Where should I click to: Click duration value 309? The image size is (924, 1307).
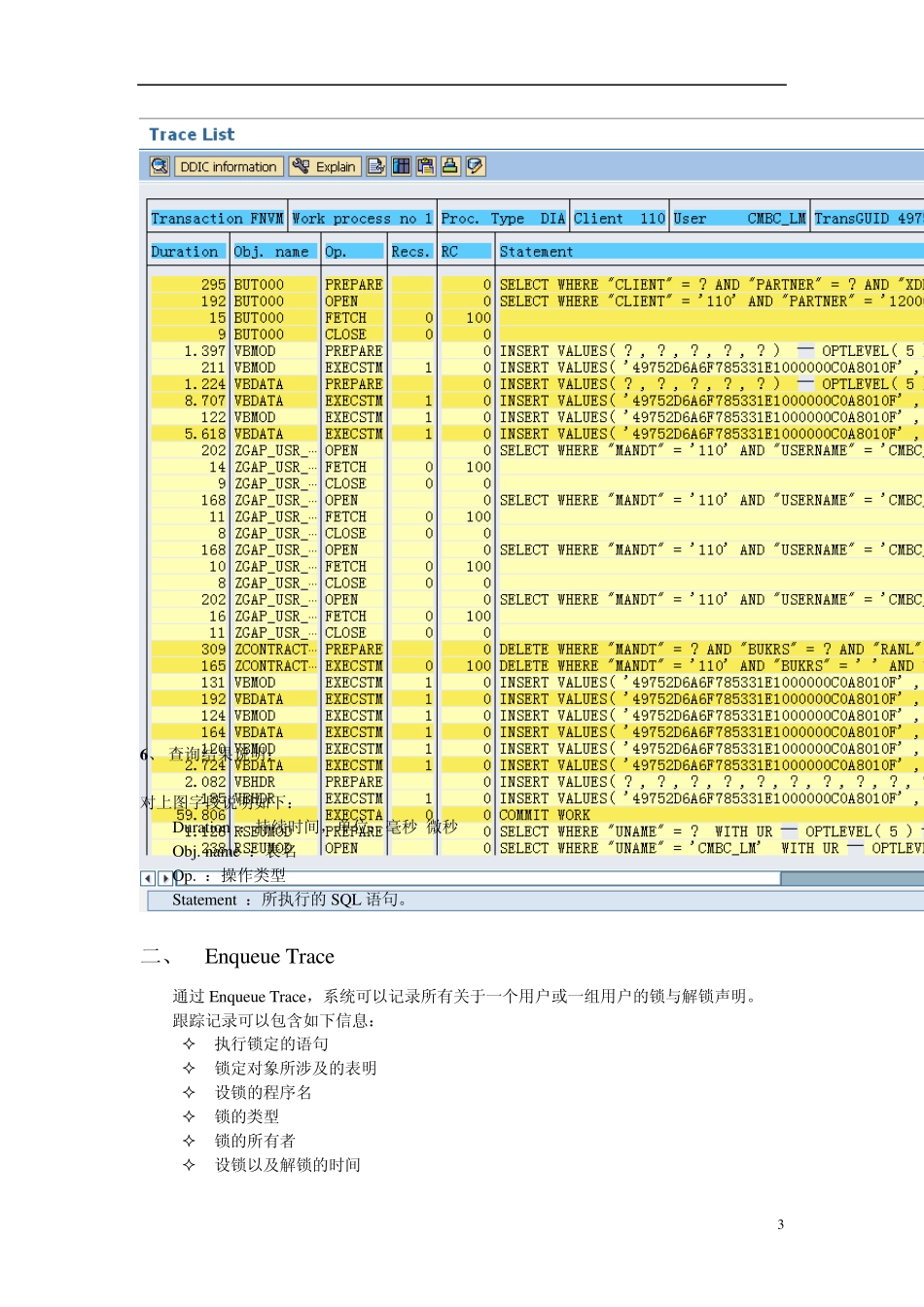coord(213,650)
